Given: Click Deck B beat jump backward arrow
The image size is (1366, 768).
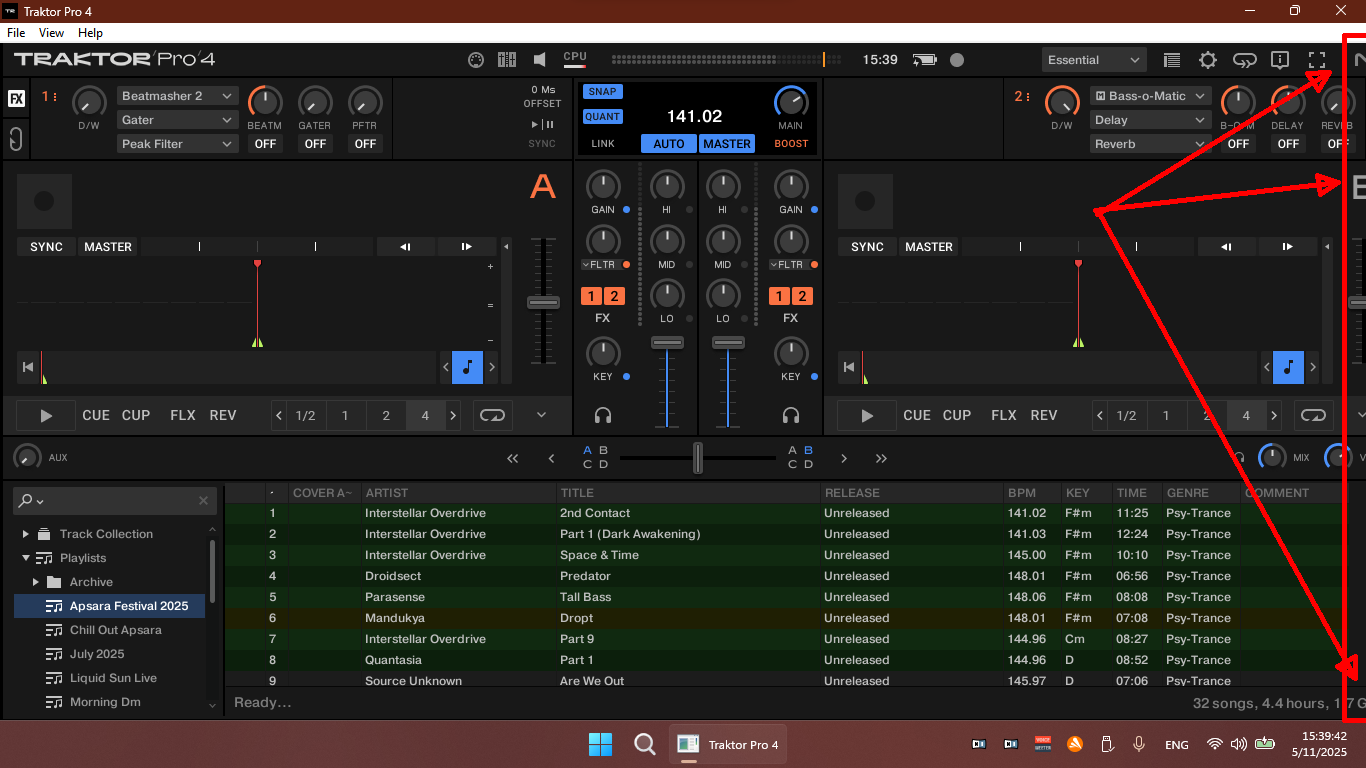Looking at the screenshot, I should coord(1226,247).
